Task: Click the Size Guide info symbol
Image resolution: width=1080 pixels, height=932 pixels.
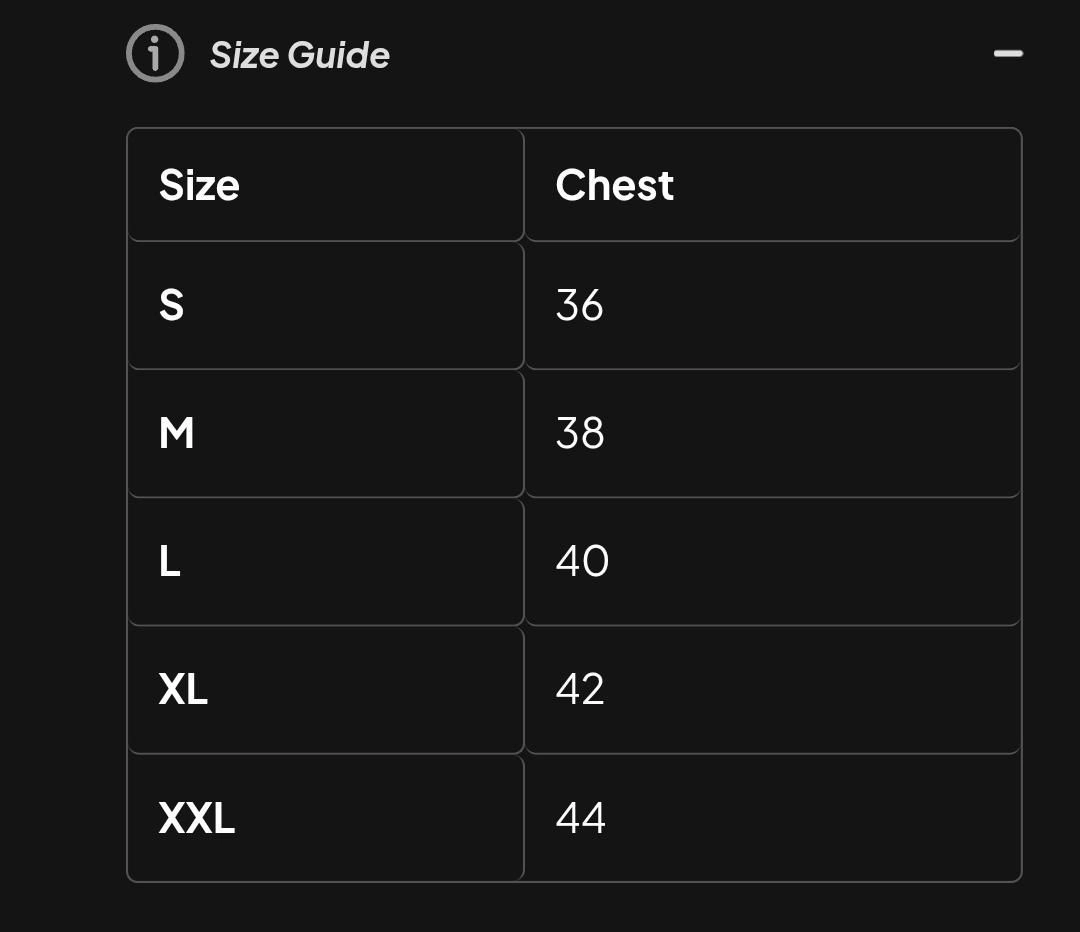Action: [155, 55]
